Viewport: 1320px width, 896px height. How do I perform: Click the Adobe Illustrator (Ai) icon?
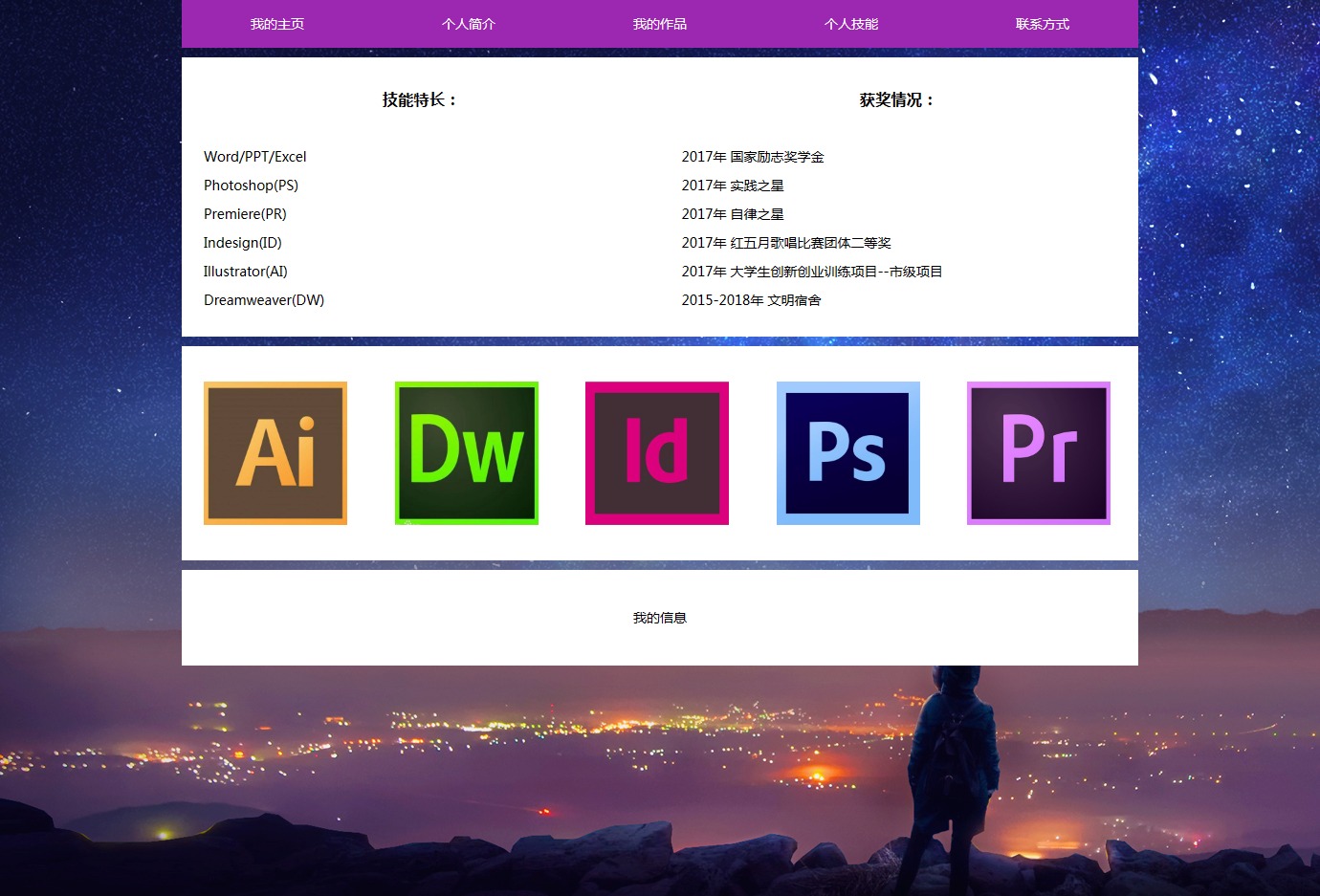click(275, 453)
